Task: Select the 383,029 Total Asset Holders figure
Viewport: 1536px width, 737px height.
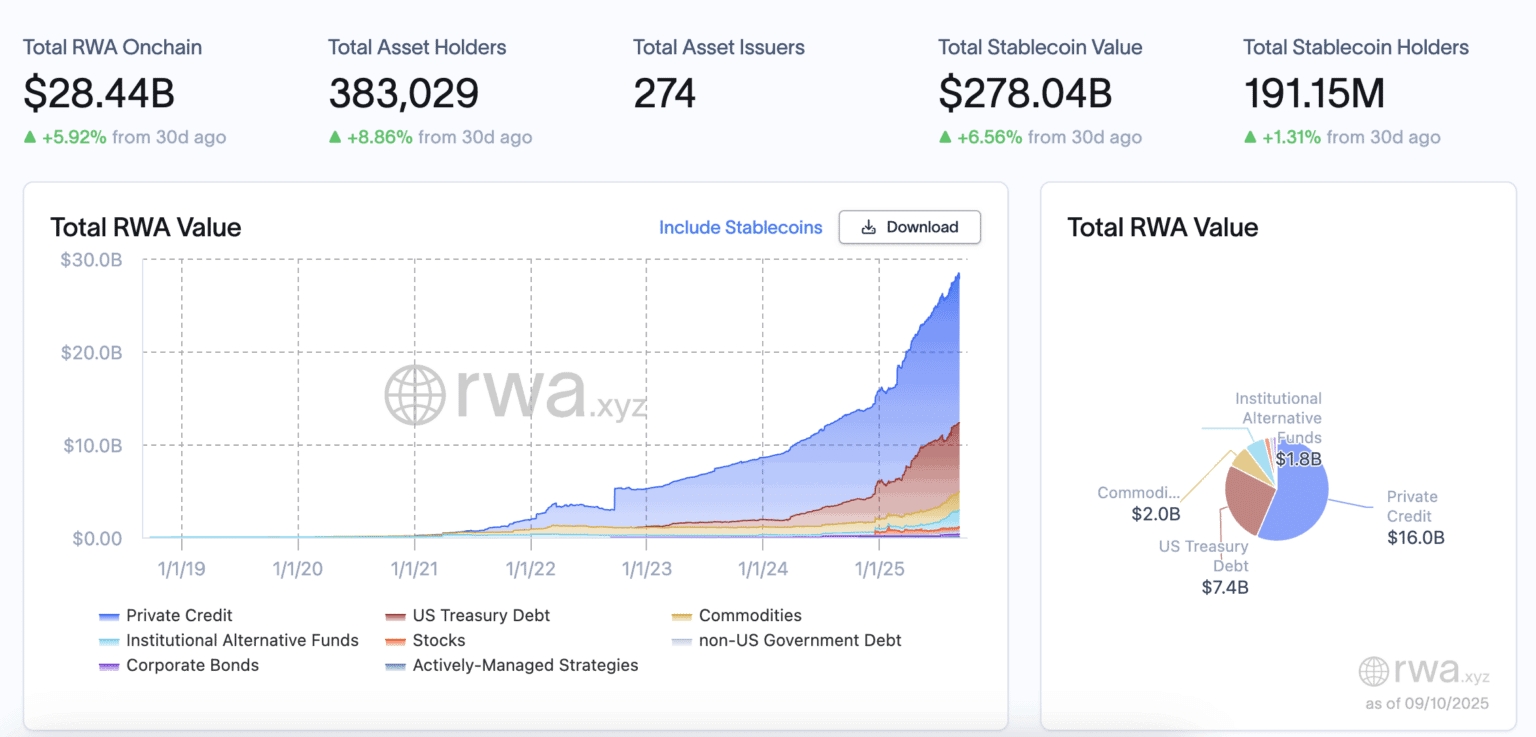Action: coord(403,93)
